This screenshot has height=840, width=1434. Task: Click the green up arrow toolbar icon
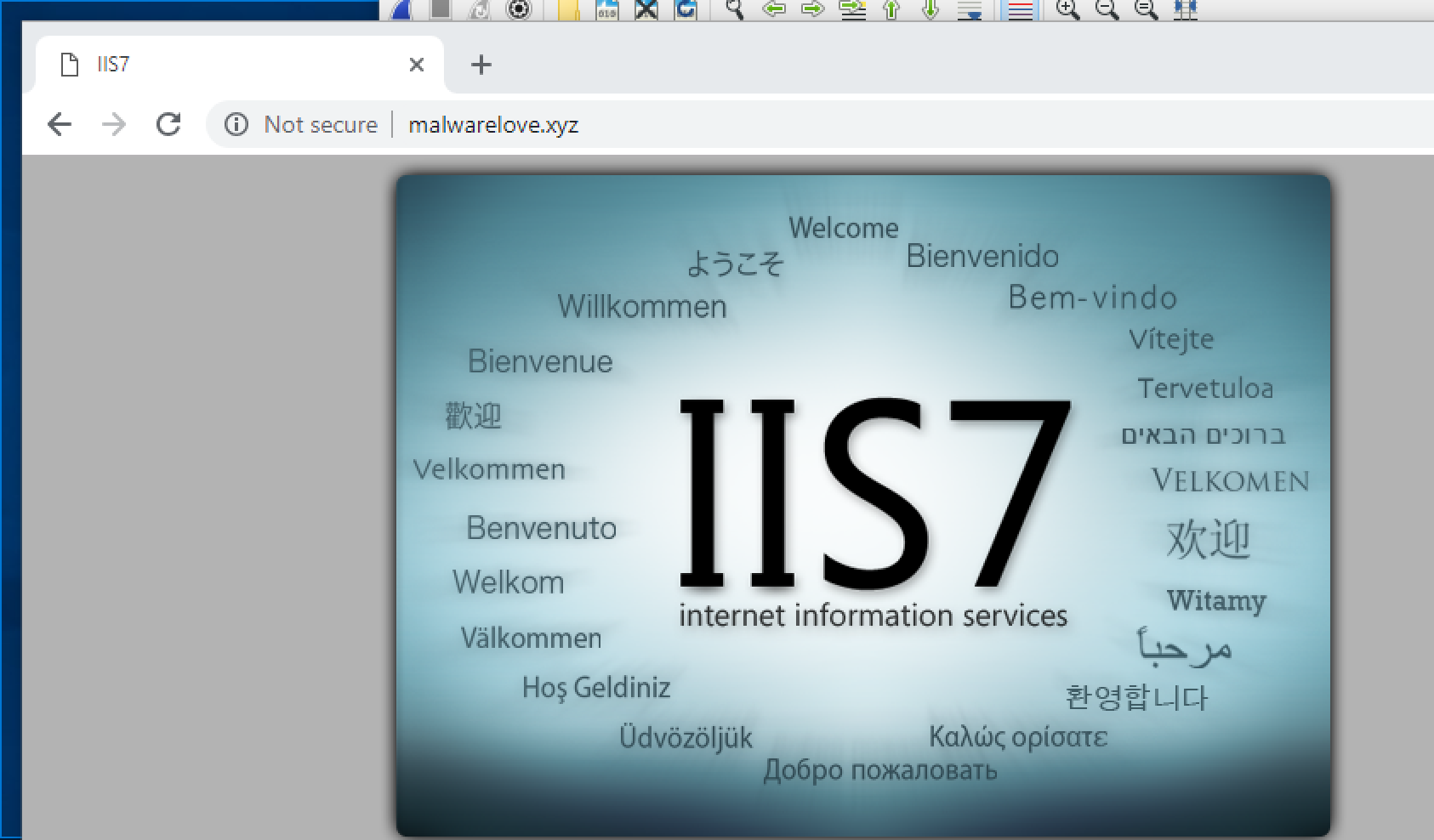pos(890,10)
